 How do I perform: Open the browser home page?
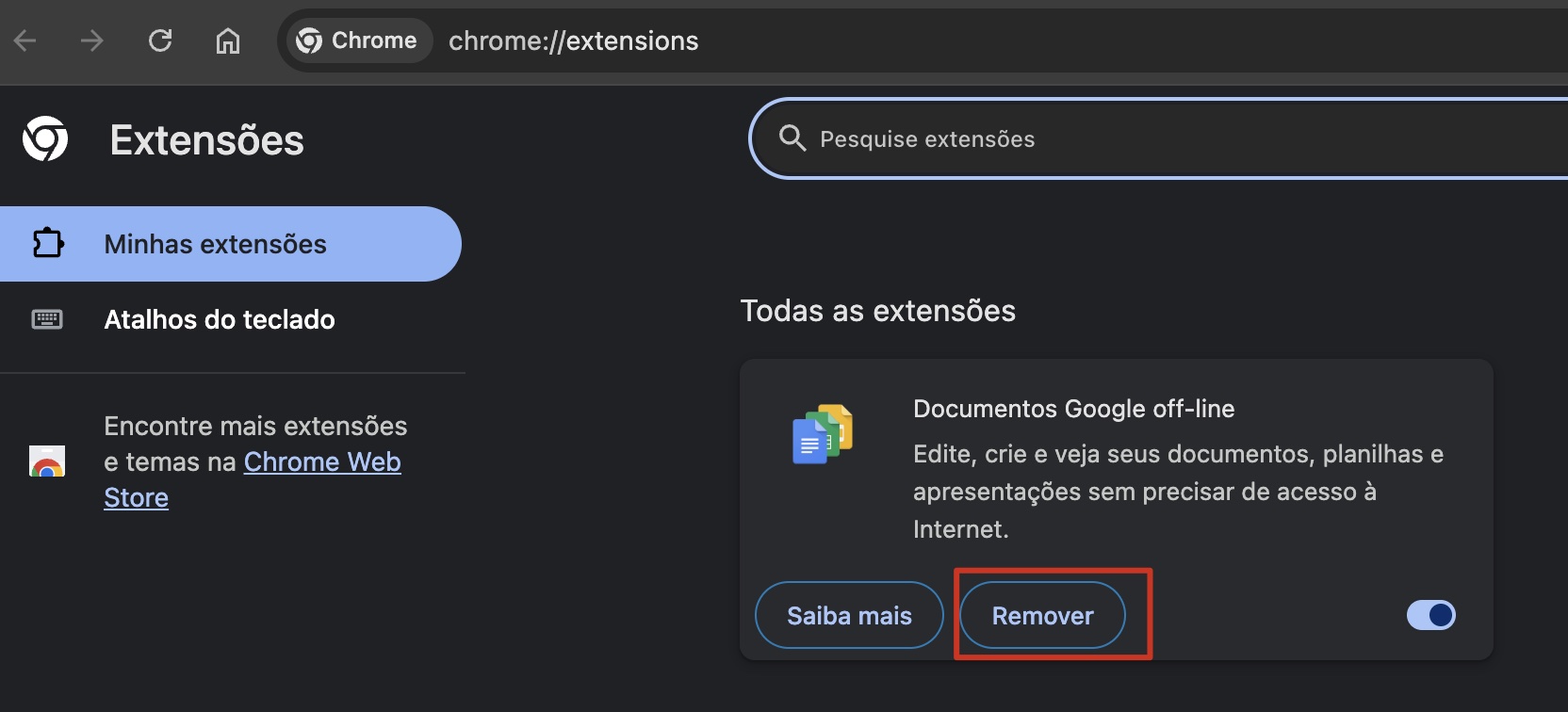226,40
